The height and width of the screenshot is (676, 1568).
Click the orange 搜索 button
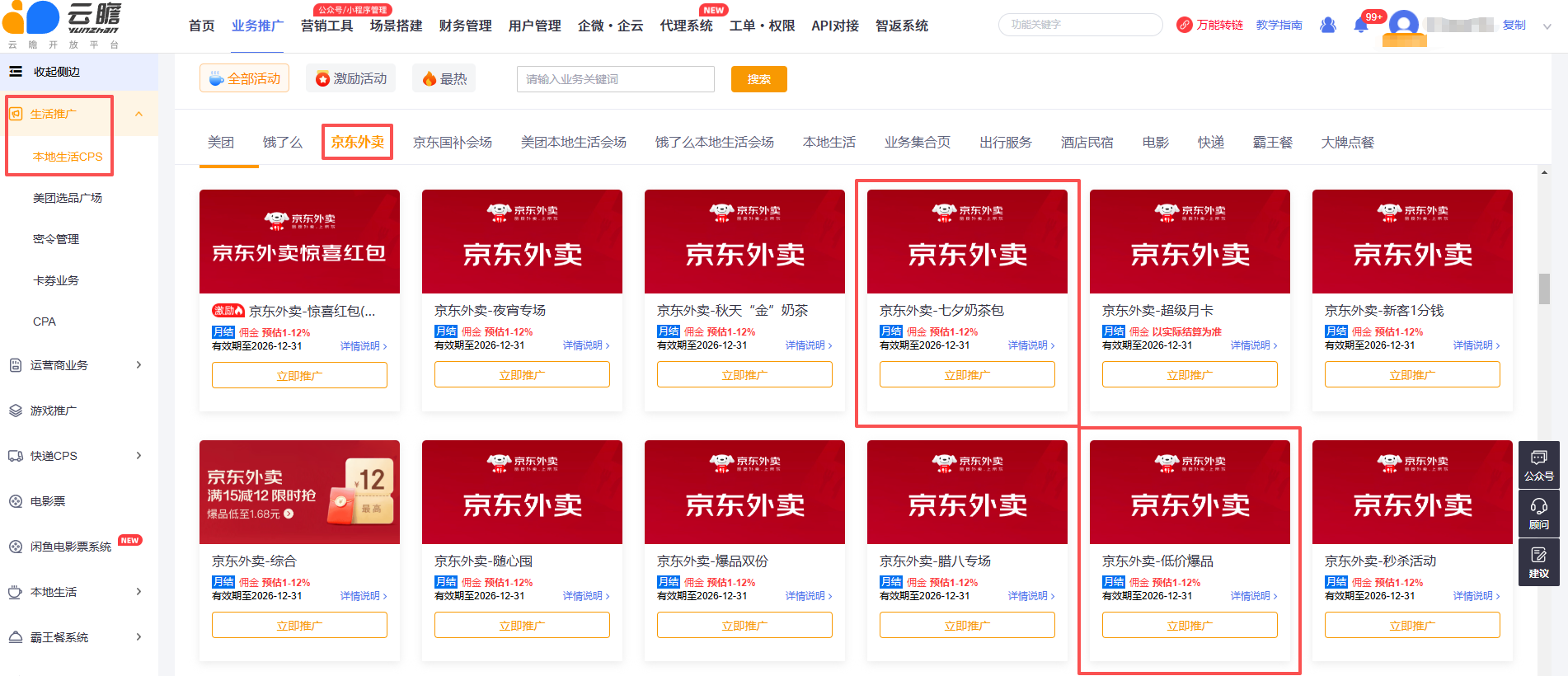pyautogui.click(x=759, y=79)
